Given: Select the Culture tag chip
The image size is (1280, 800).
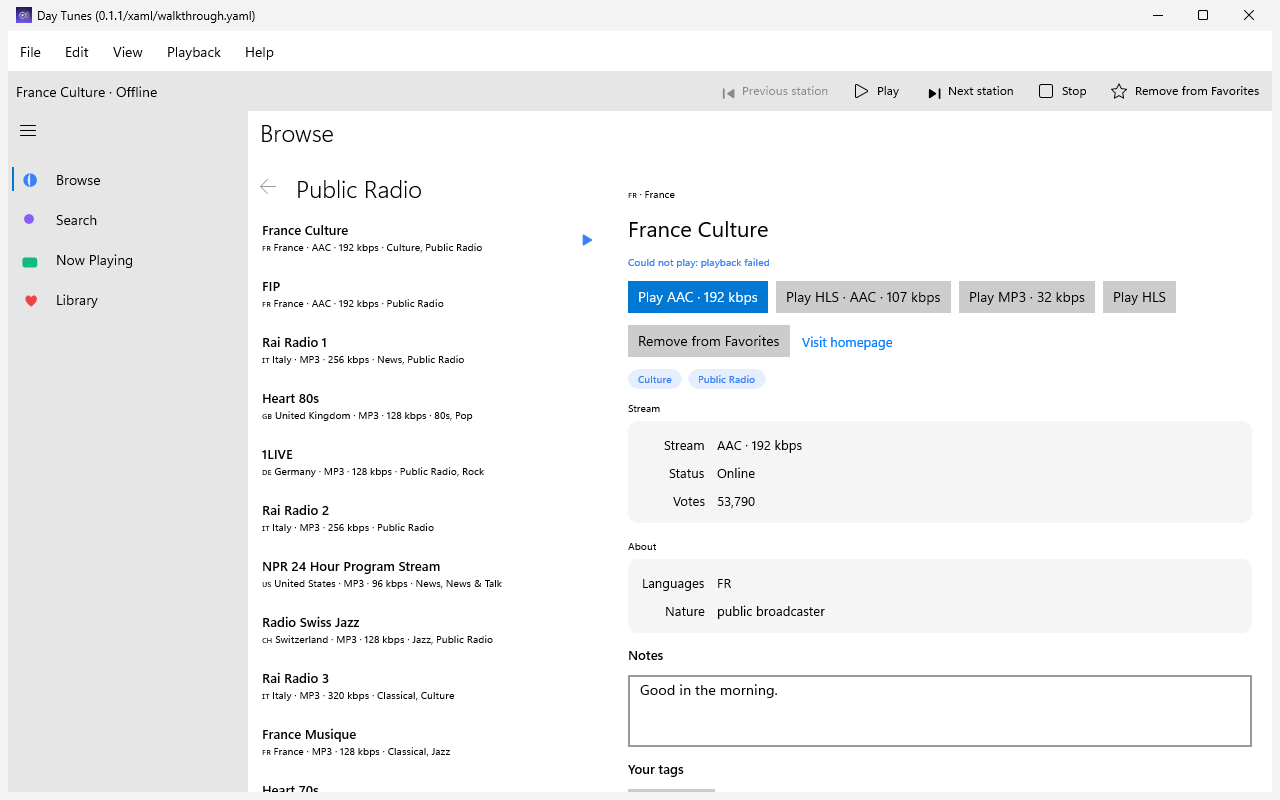Looking at the screenshot, I should click(x=655, y=379).
